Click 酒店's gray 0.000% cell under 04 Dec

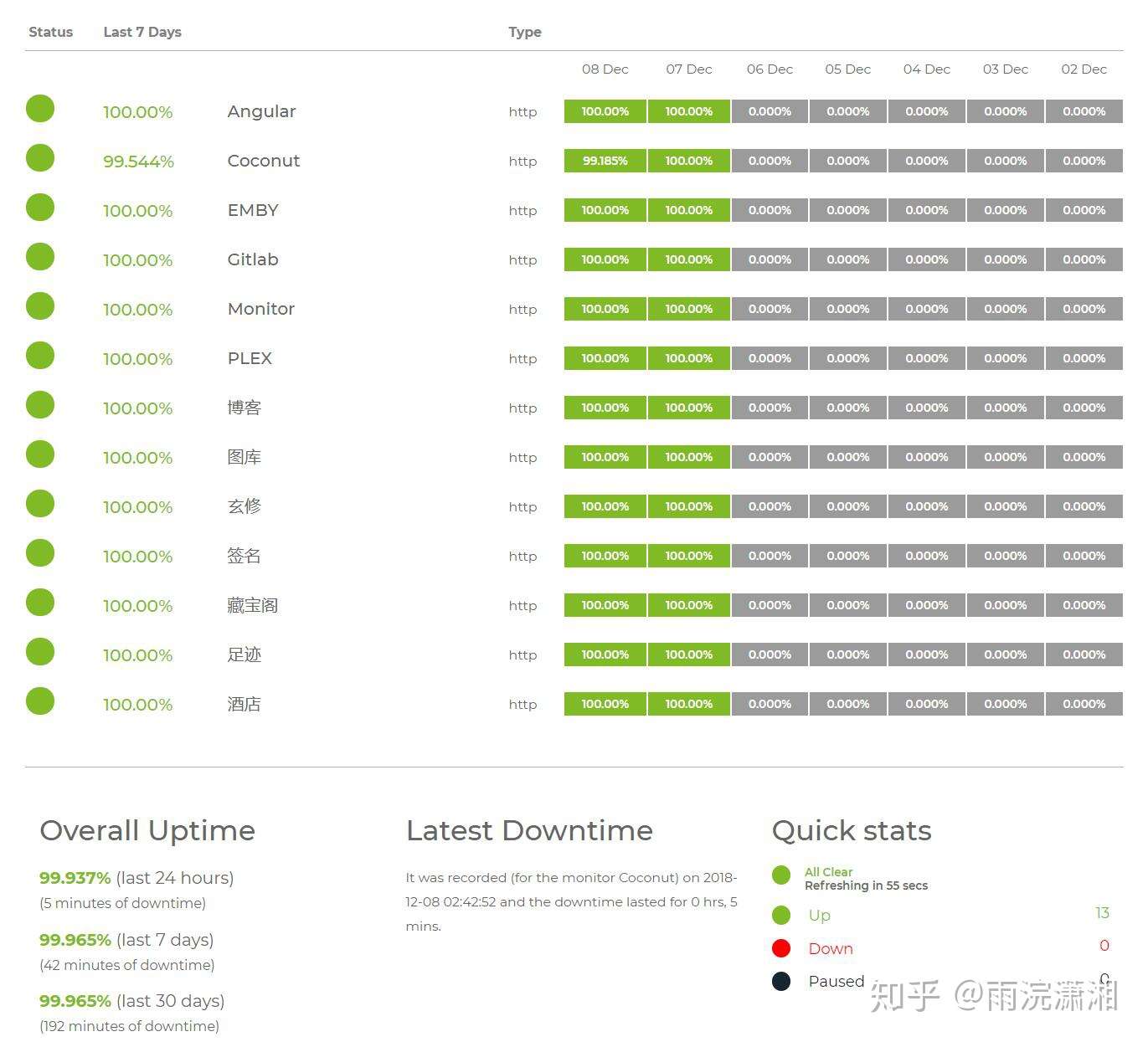point(927,704)
